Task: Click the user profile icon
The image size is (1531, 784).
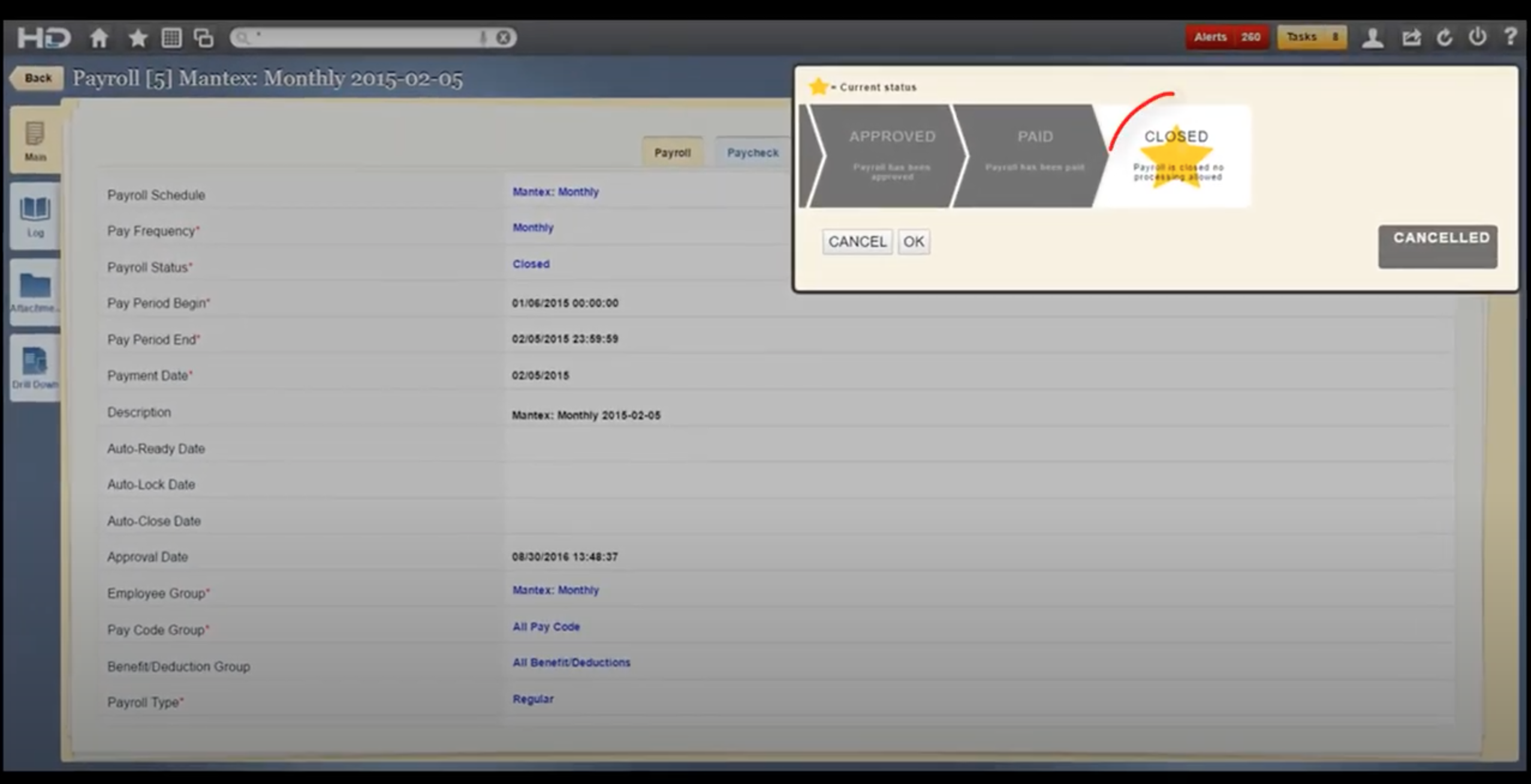Action: [1373, 37]
